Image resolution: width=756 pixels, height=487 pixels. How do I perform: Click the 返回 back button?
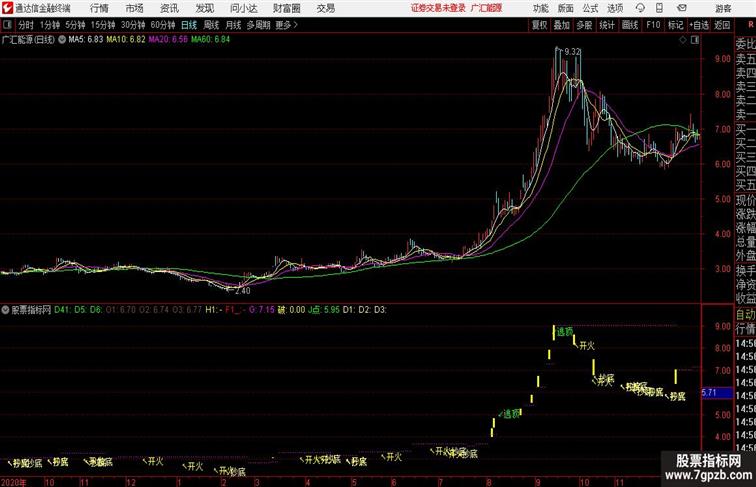(722, 25)
